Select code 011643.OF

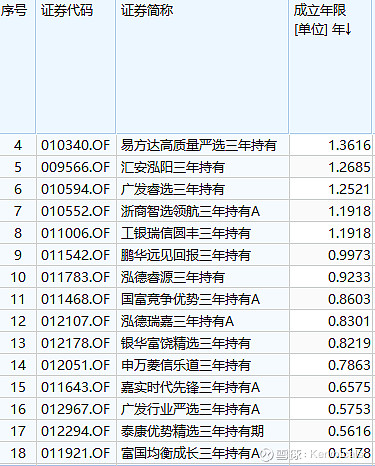[75, 387]
